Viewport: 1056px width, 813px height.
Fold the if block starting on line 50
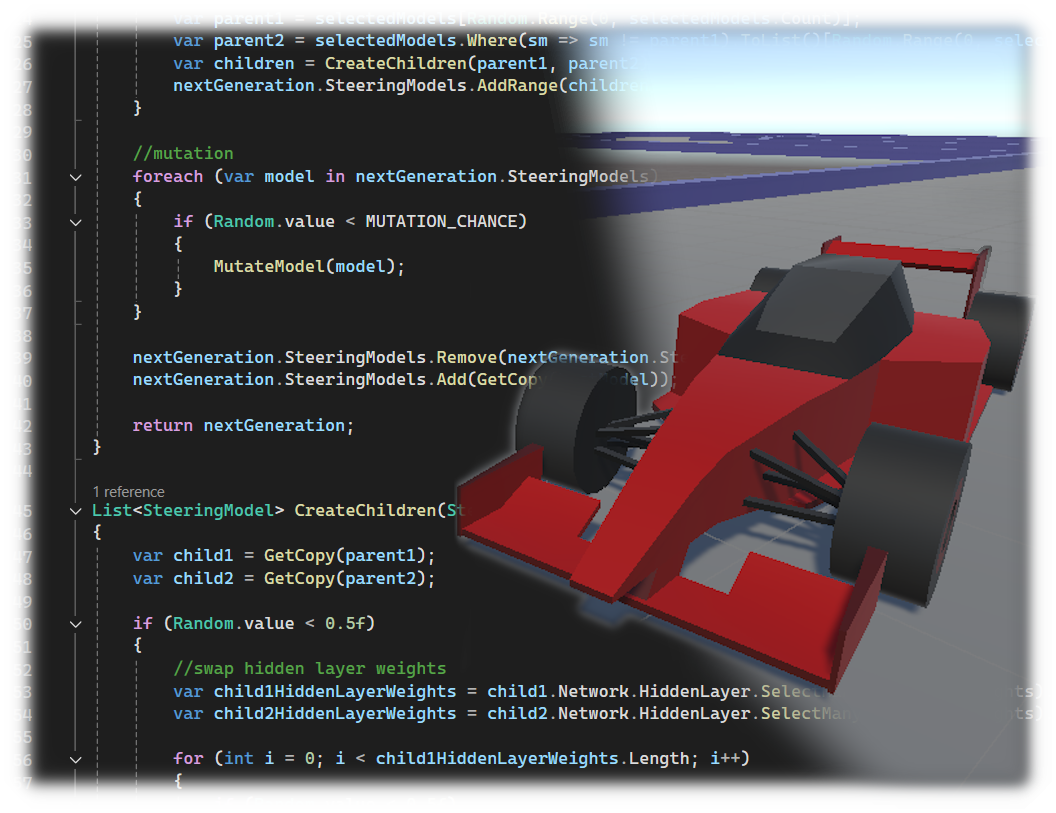coord(76,624)
